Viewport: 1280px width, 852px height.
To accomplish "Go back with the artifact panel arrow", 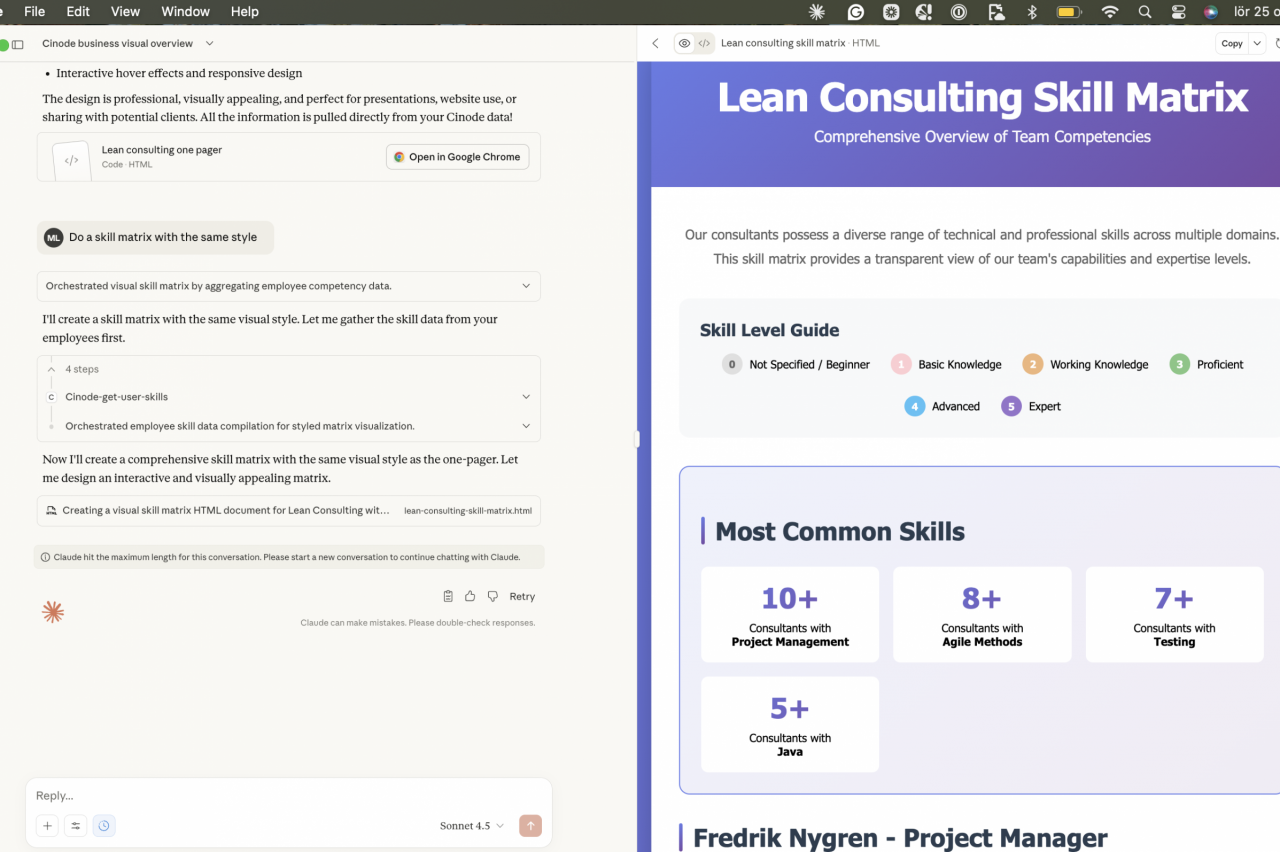I will pyautogui.click(x=655, y=43).
